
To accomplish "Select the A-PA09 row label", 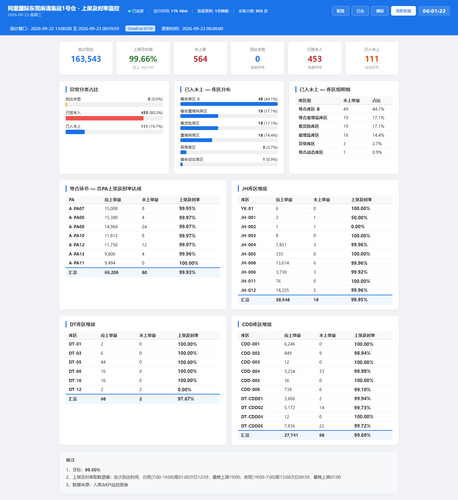I will 77,227.
